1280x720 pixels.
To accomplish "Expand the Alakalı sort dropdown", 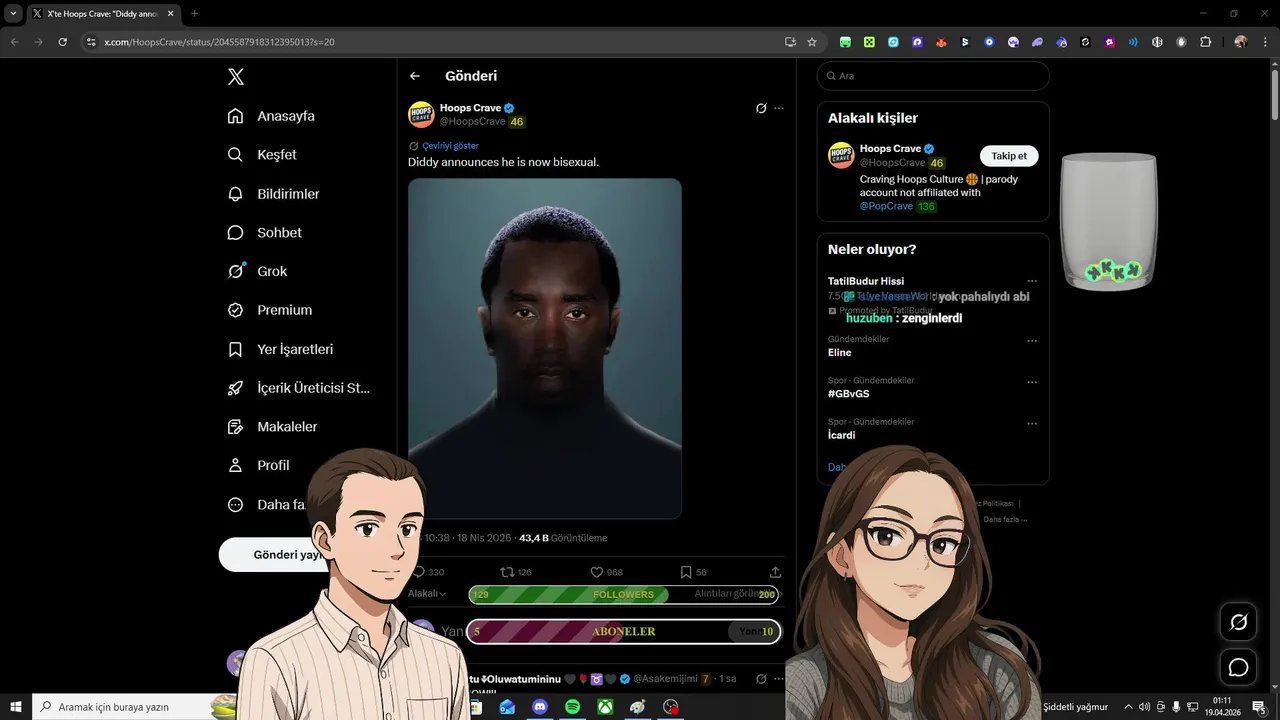I will click(427, 593).
